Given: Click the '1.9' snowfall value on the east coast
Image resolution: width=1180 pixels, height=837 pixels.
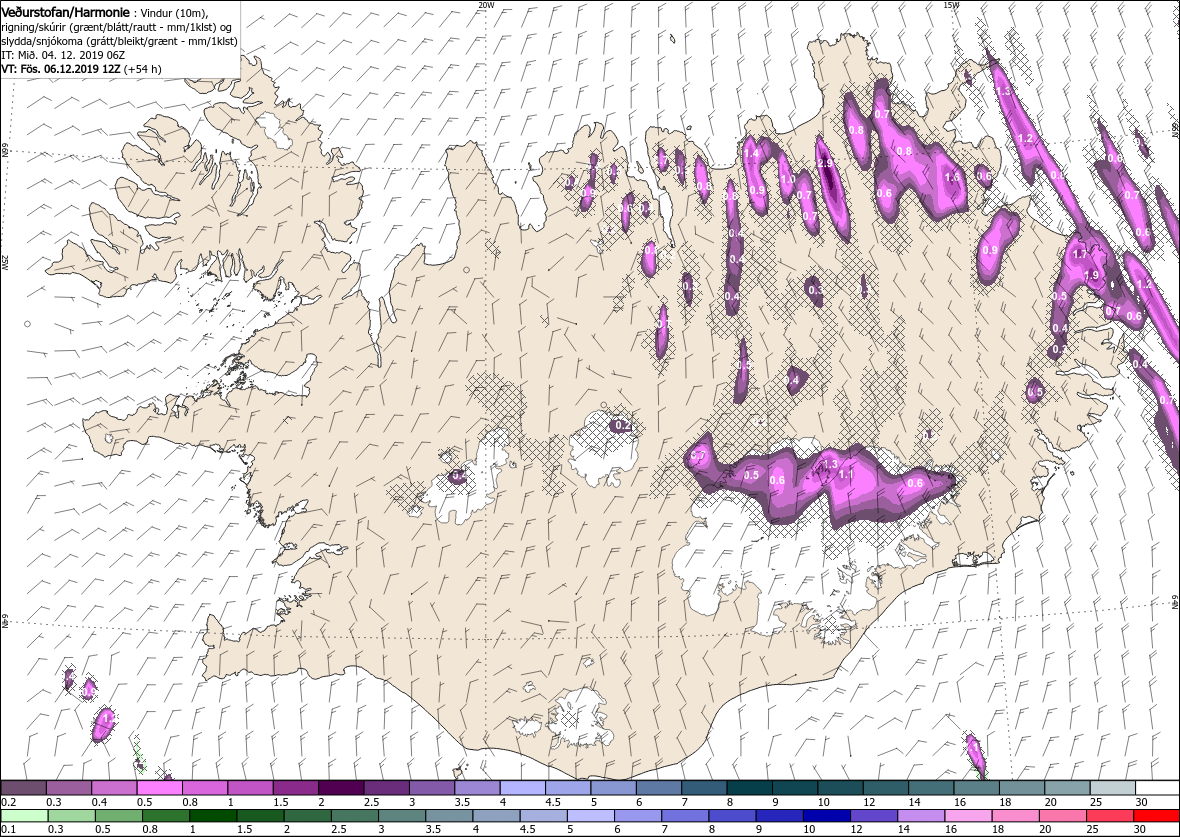Looking at the screenshot, I should coord(1091,275).
